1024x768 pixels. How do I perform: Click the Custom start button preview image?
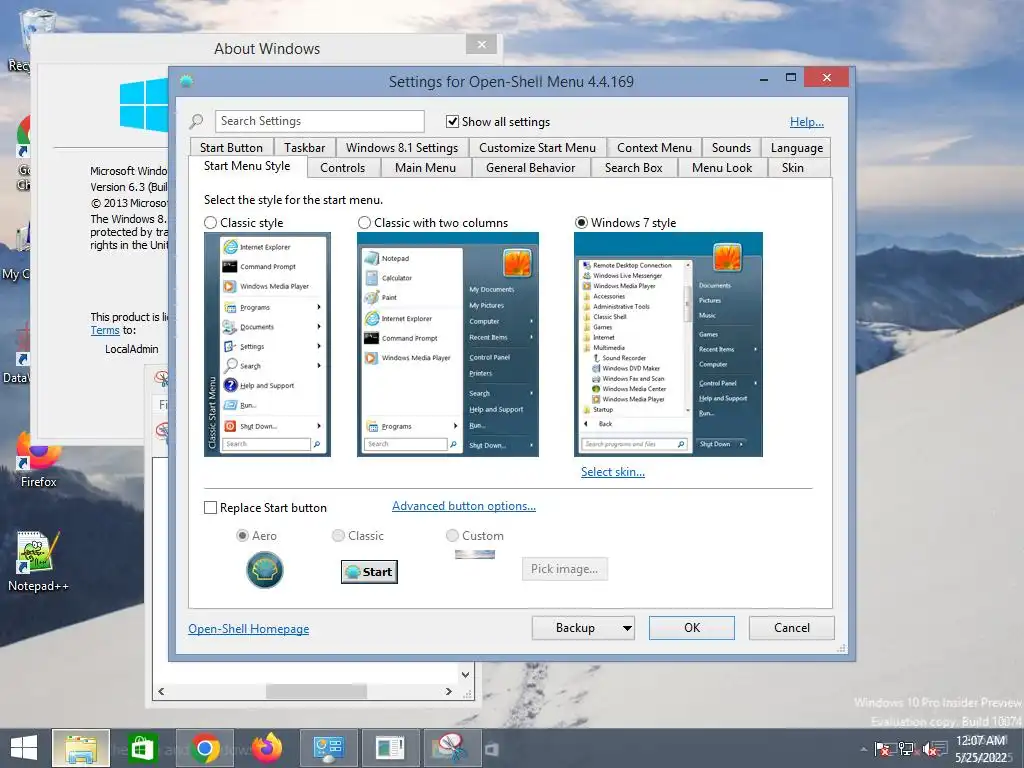(x=475, y=554)
